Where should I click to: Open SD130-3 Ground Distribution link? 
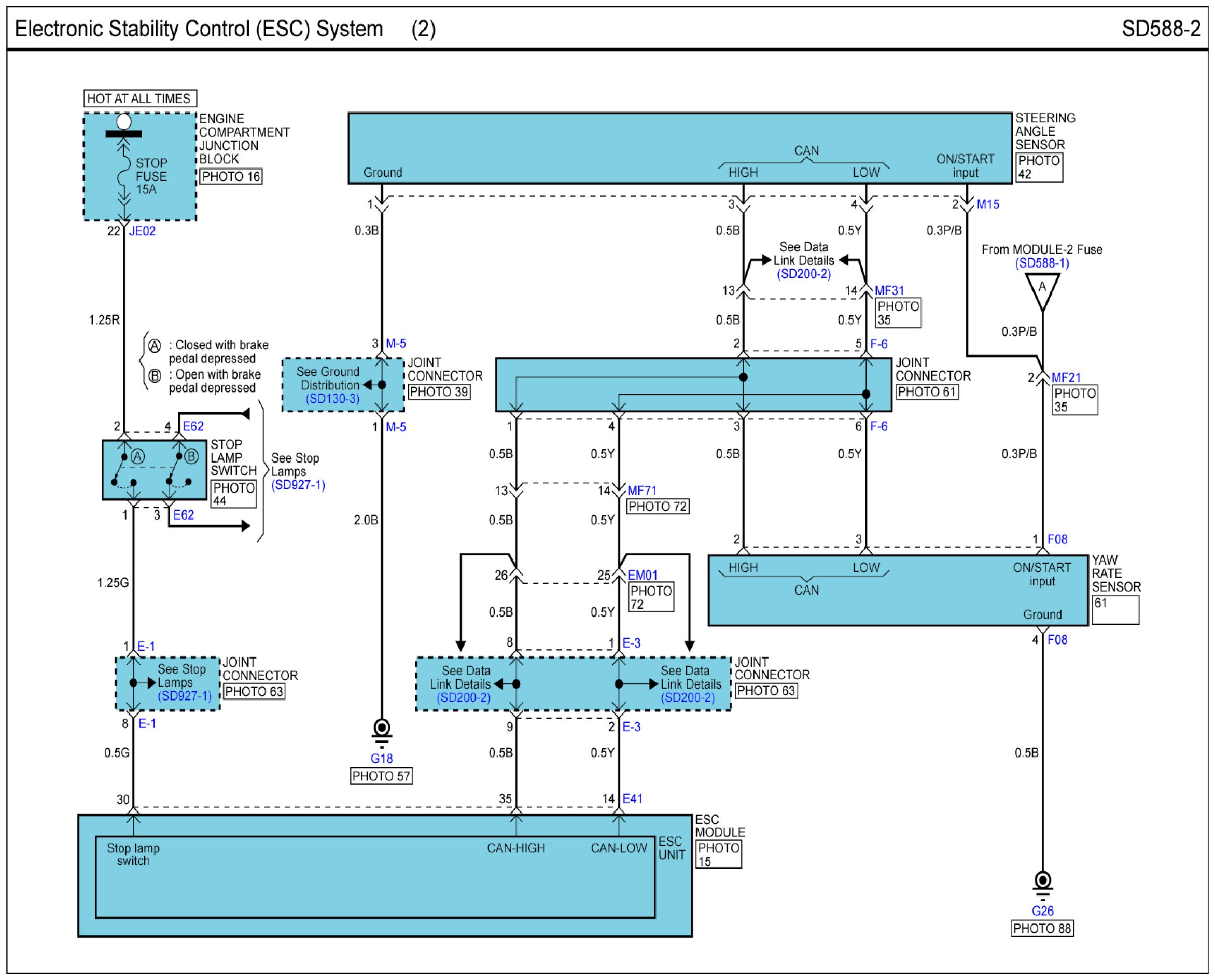[332, 399]
